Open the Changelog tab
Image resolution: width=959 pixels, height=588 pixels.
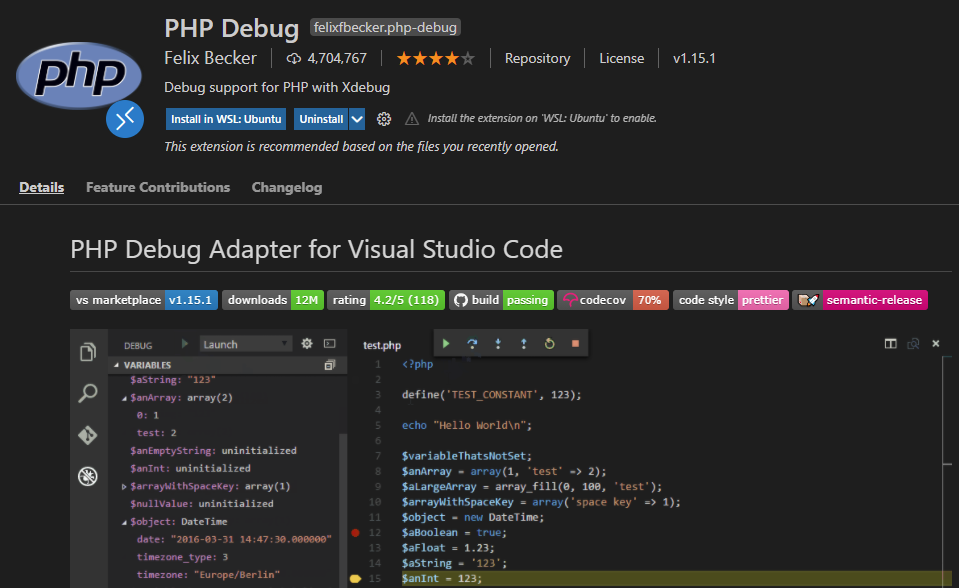click(x=287, y=187)
